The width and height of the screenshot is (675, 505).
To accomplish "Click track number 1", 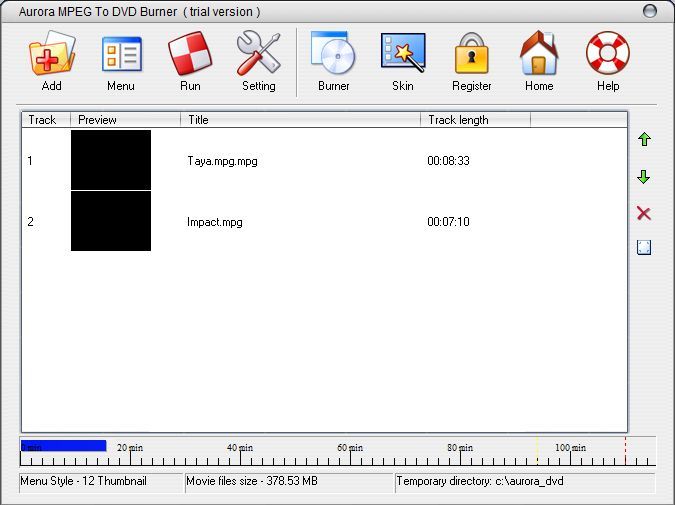I will [x=30, y=161].
